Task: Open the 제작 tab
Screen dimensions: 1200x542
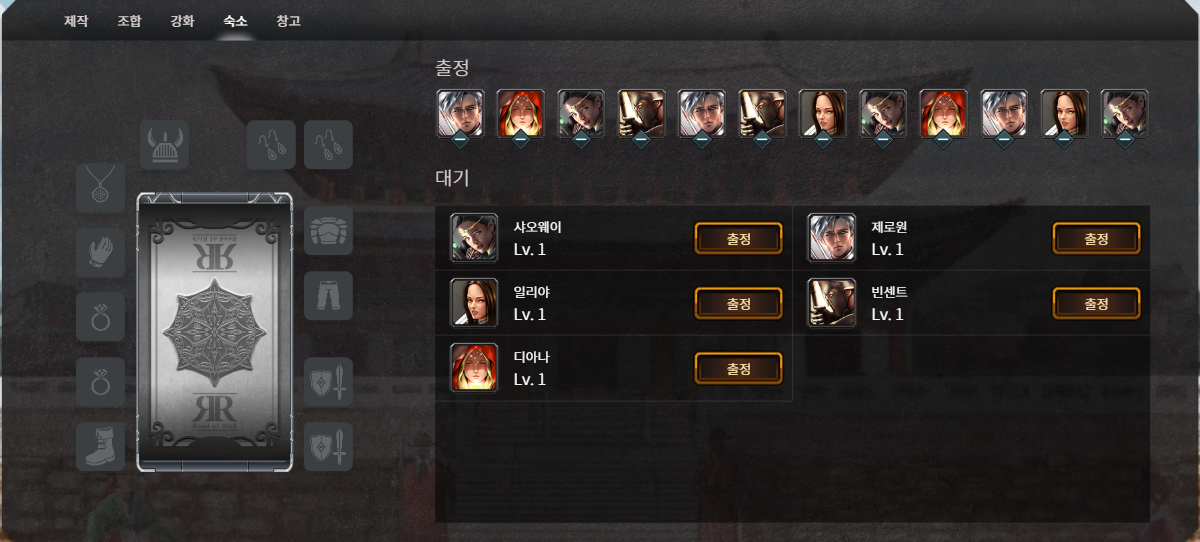Action: click(76, 20)
